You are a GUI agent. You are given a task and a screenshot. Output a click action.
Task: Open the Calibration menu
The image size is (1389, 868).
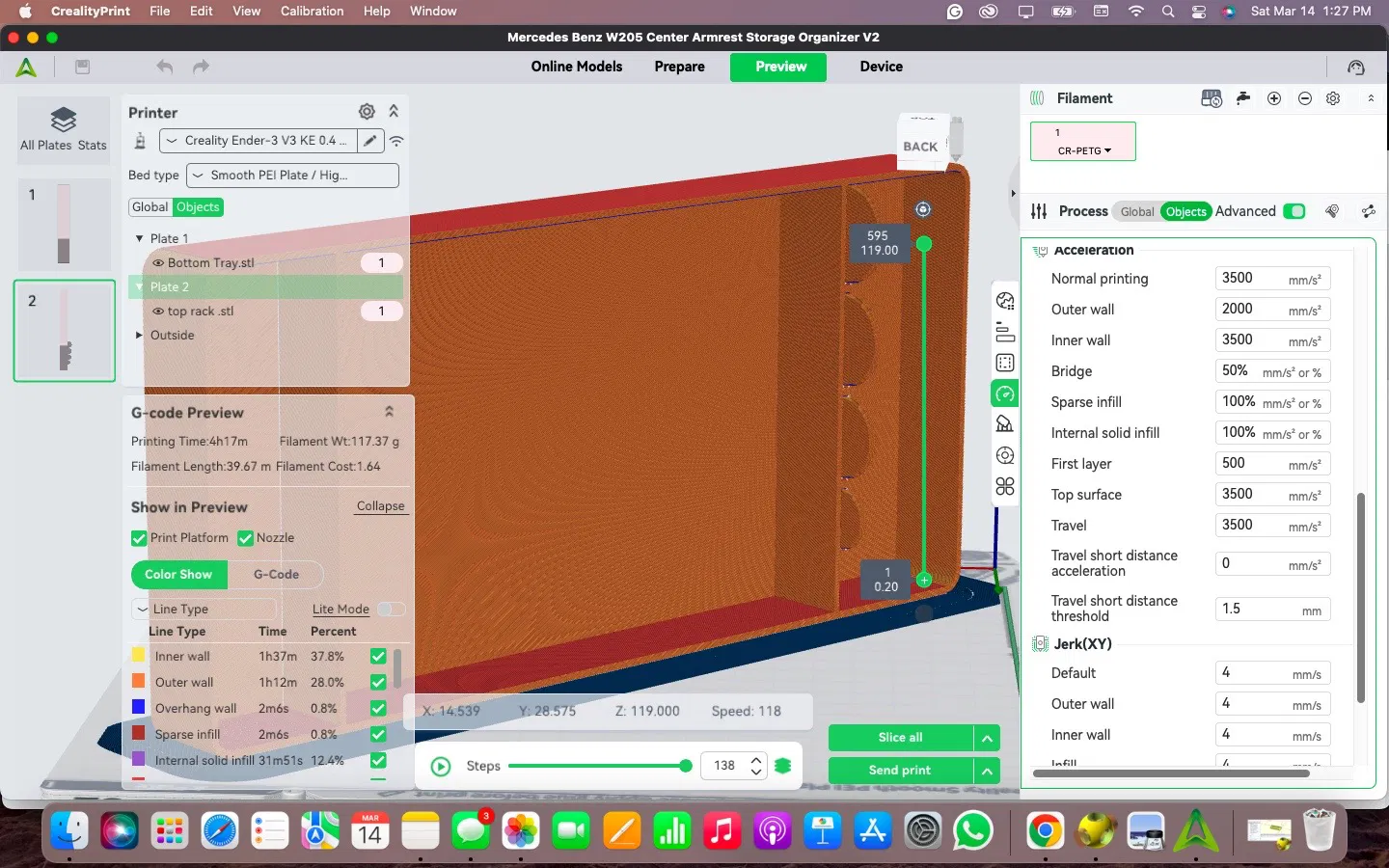pos(312,12)
